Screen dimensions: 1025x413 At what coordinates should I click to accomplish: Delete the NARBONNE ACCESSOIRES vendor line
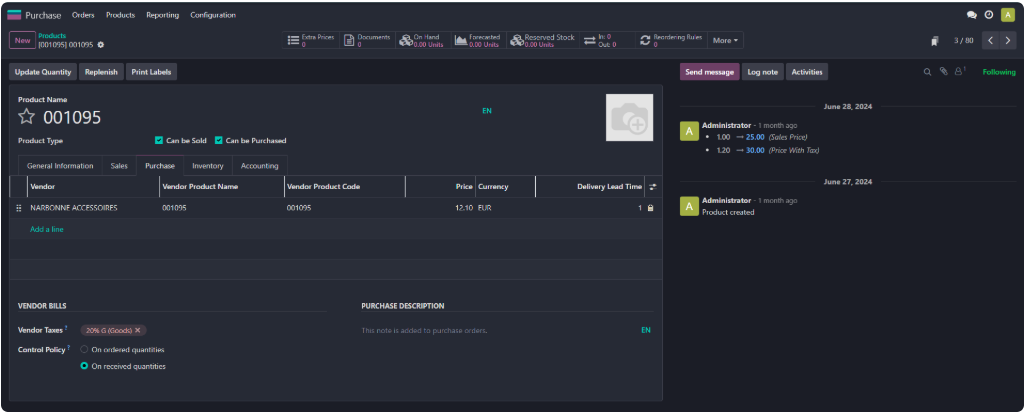[650, 208]
